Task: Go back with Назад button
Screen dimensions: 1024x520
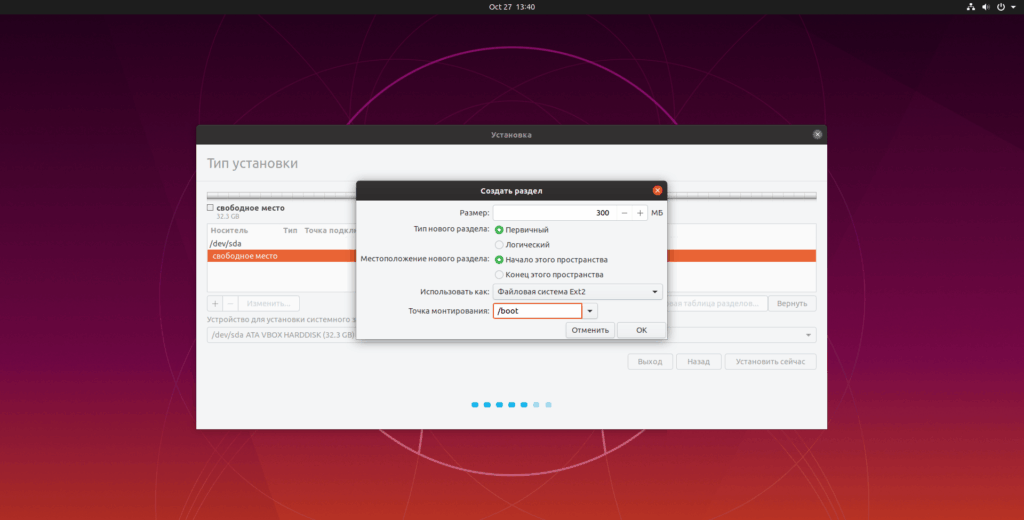Action: coord(698,361)
